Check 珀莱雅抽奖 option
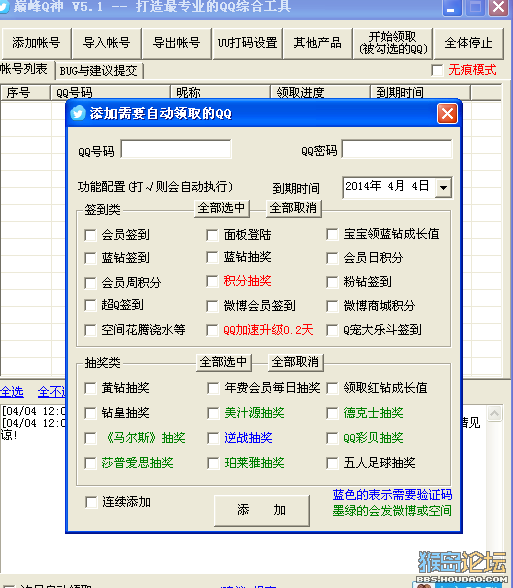513x588 pixels. [213, 463]
